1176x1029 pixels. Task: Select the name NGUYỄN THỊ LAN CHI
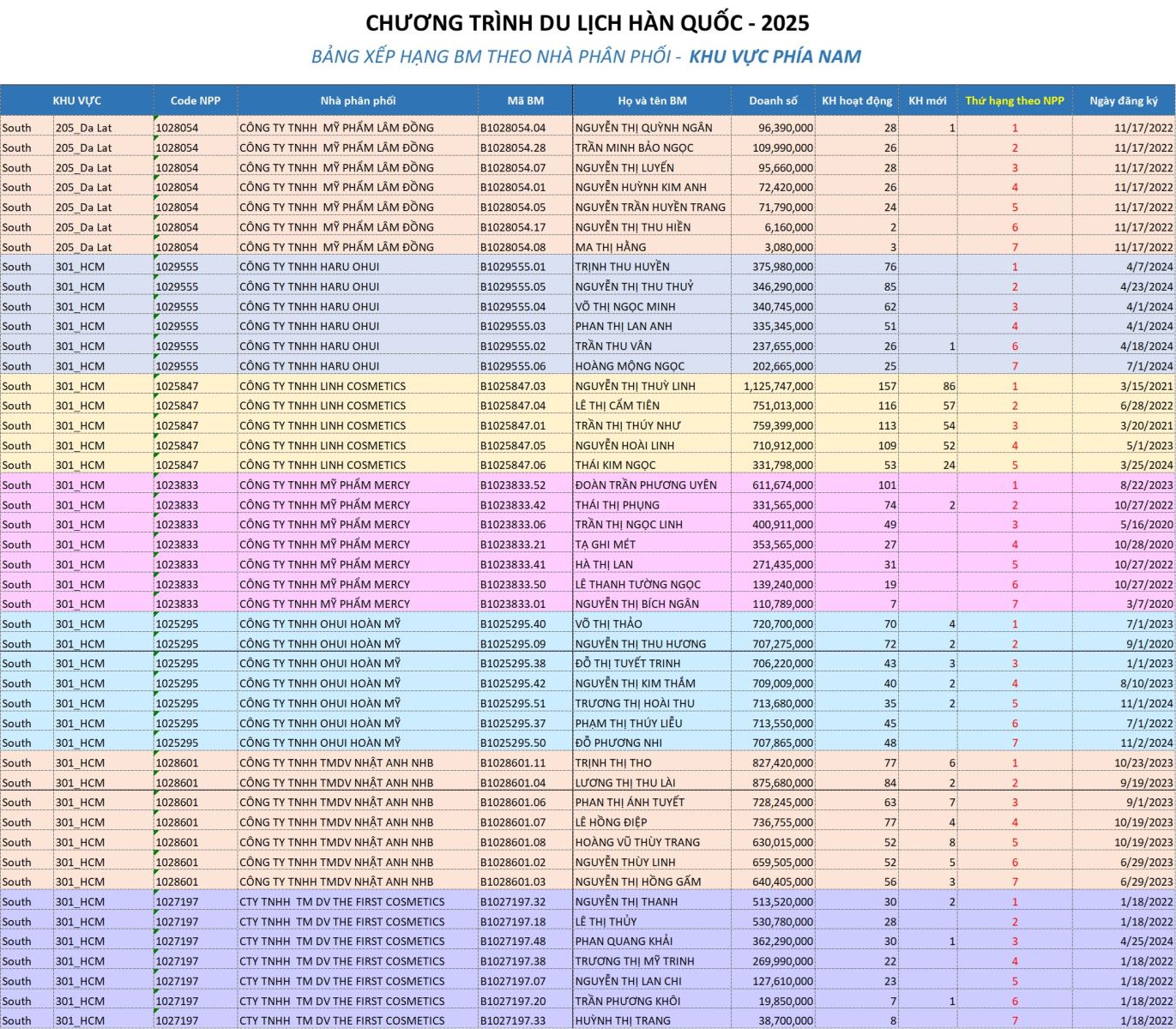coord(628,981)
